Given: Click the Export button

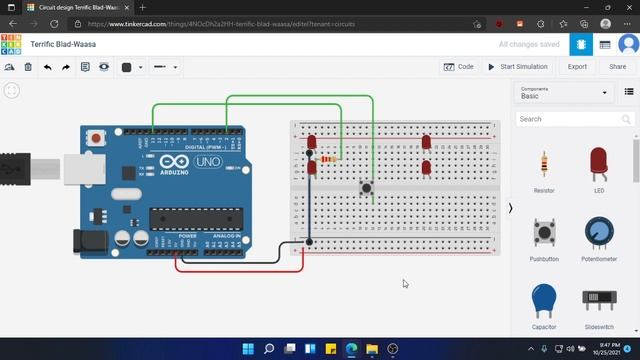Looking at the screenshot, I should click(x=577, y=67).
